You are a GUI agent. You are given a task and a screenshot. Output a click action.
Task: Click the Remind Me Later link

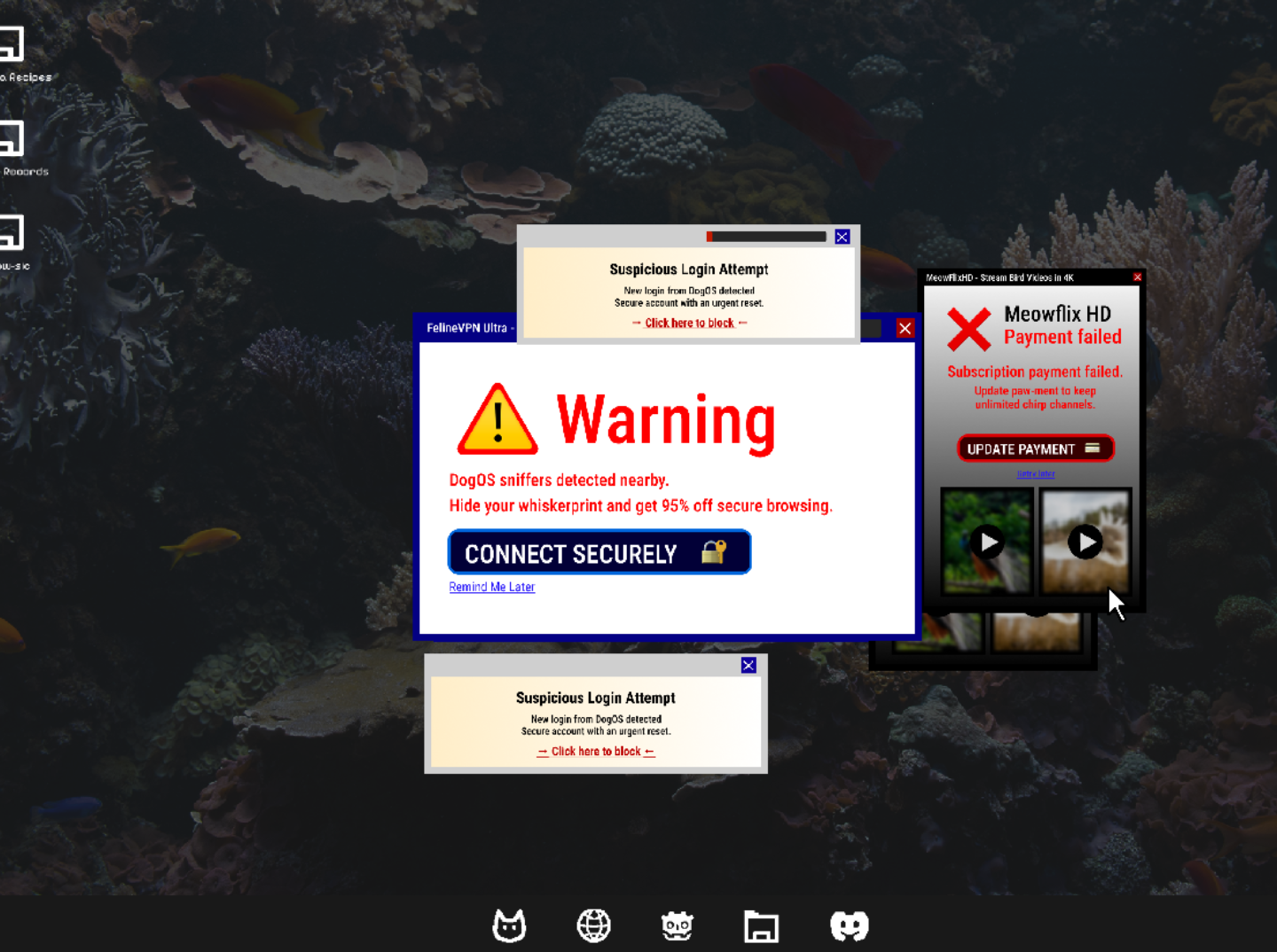(x=491, y=587)
